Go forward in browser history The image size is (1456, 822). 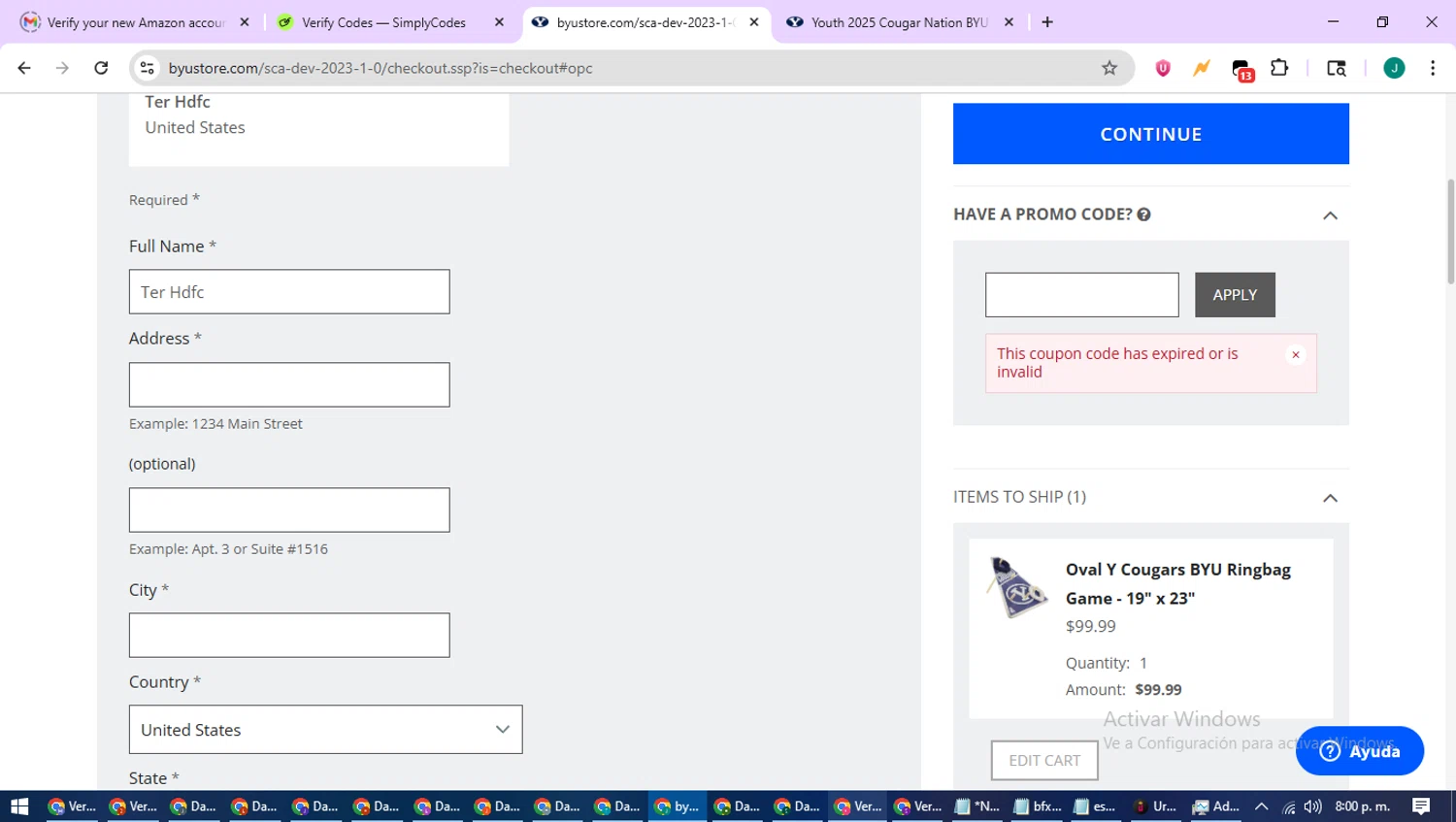pyautogui.click(x=62, y=68)
